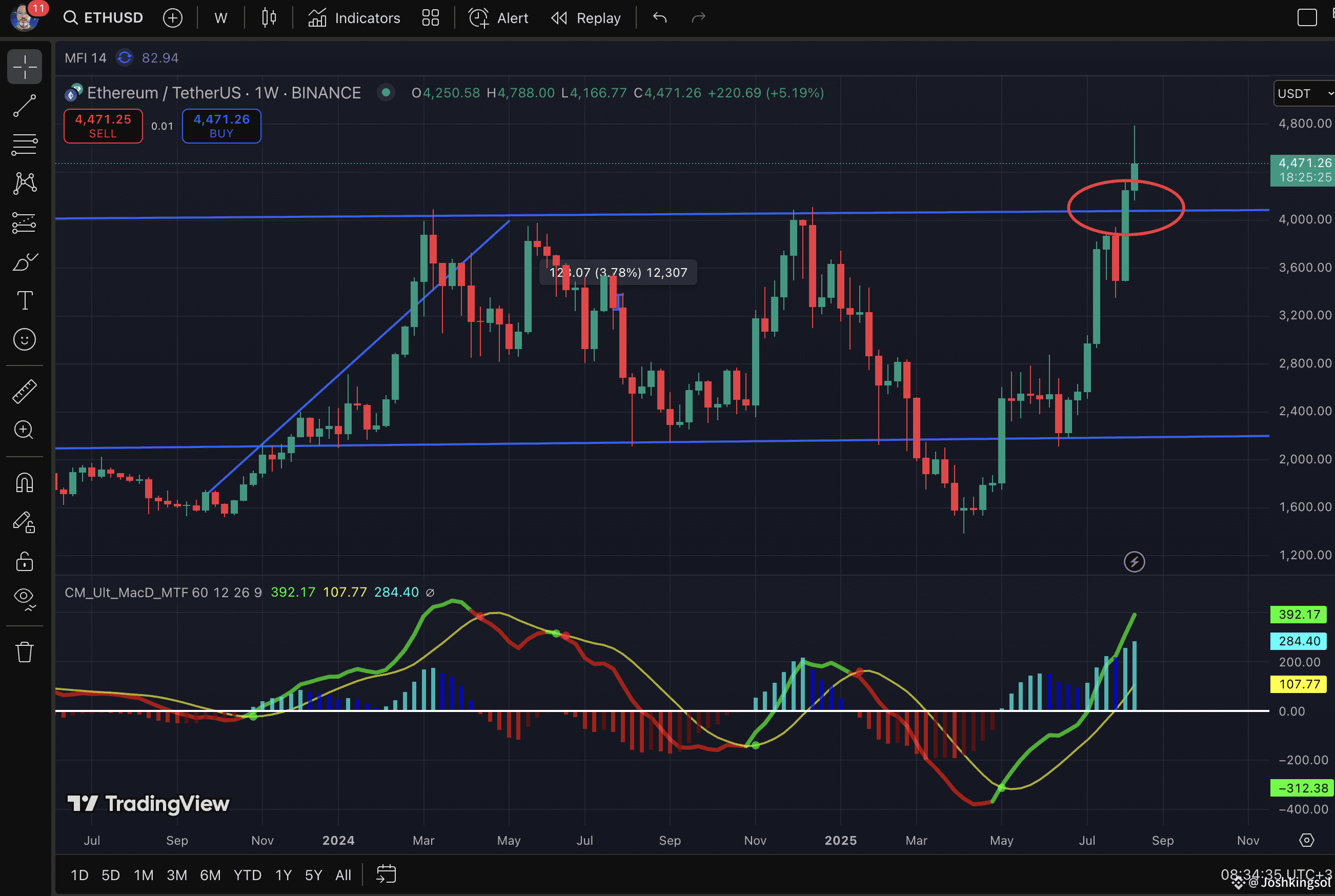Click the 4,471.25 SELL button
This screenshot has width=1335, height=896.
point(103,126)
